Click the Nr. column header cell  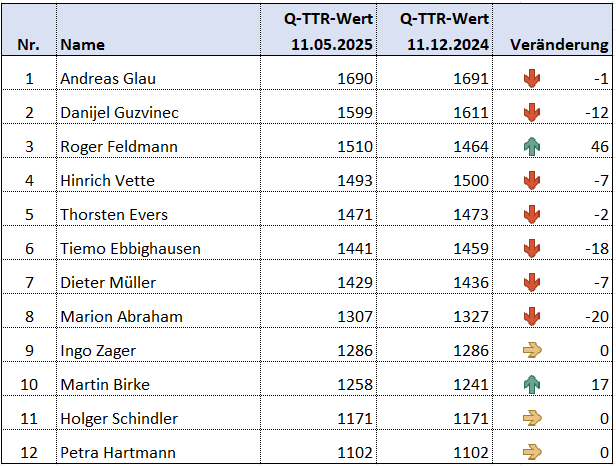pos(29,30)
